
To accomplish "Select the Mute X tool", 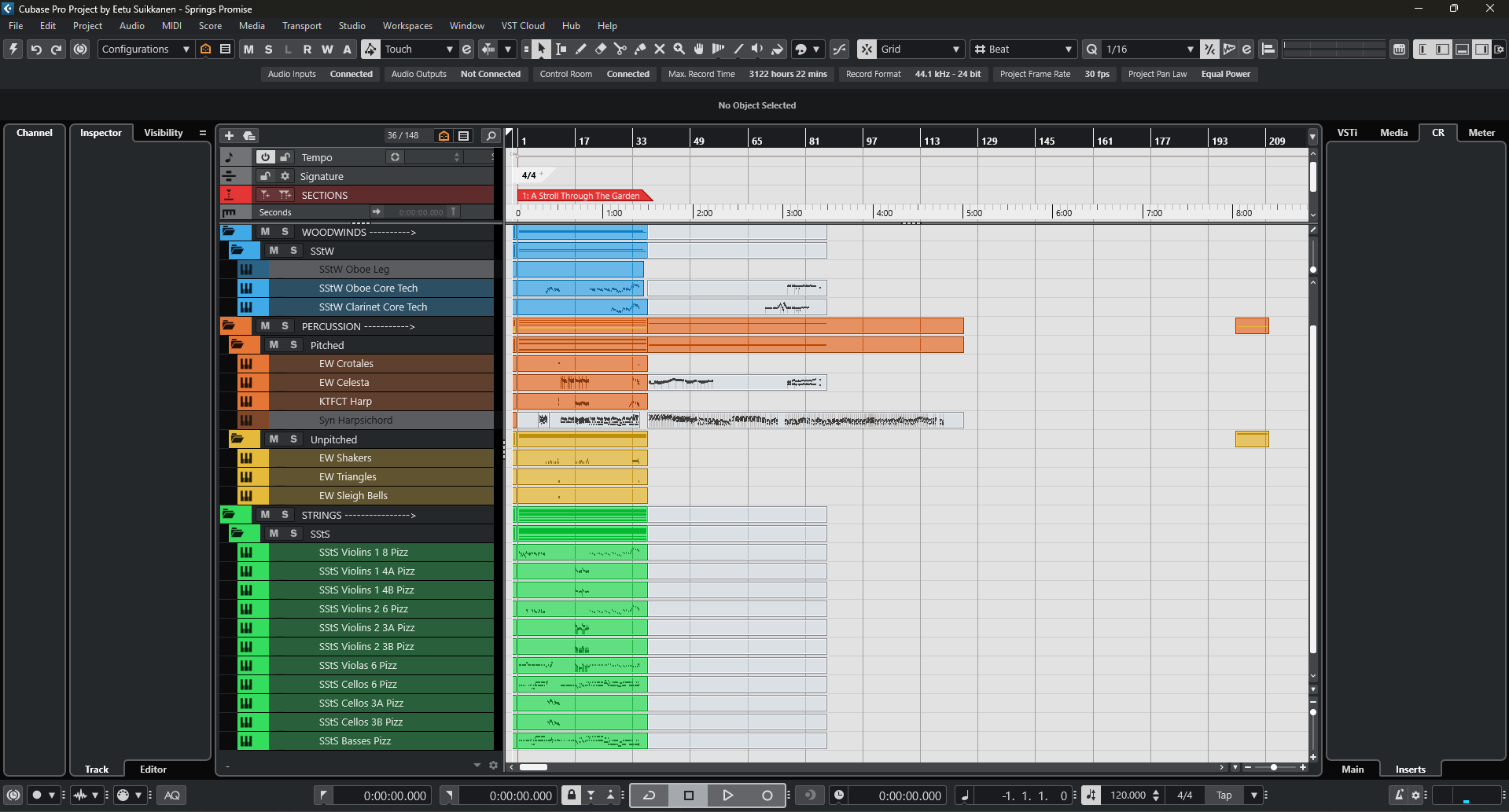I will pos(659,49).
